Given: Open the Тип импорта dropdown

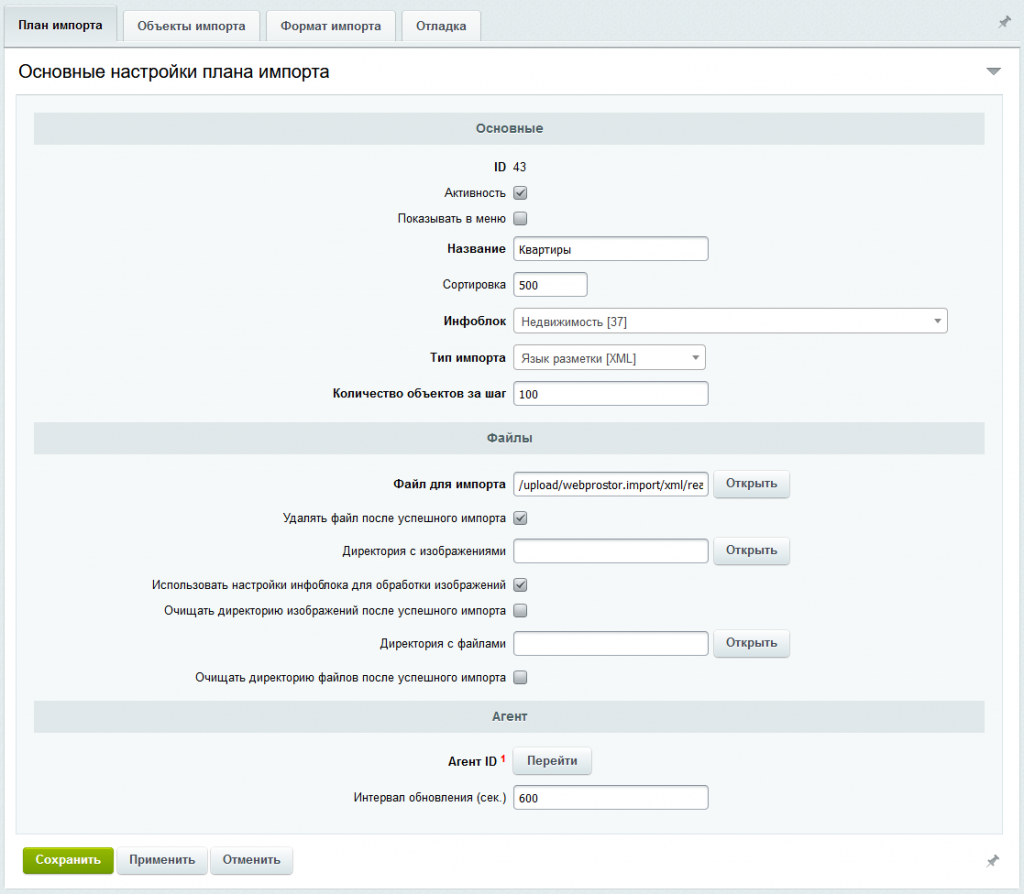Looking at the screenshot, I should click(609, 358).
